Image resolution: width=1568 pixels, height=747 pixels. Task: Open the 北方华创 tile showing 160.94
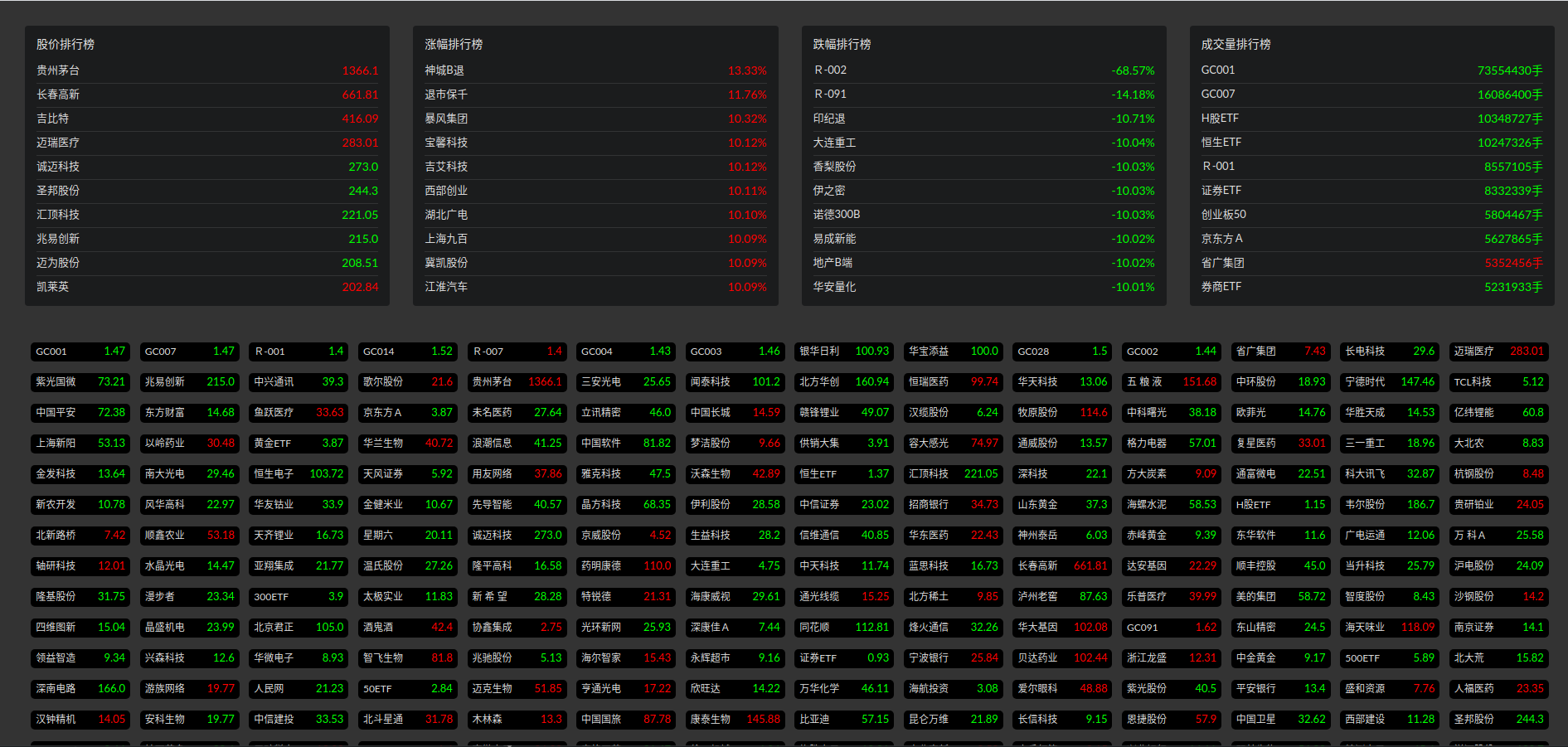[844, 382]
